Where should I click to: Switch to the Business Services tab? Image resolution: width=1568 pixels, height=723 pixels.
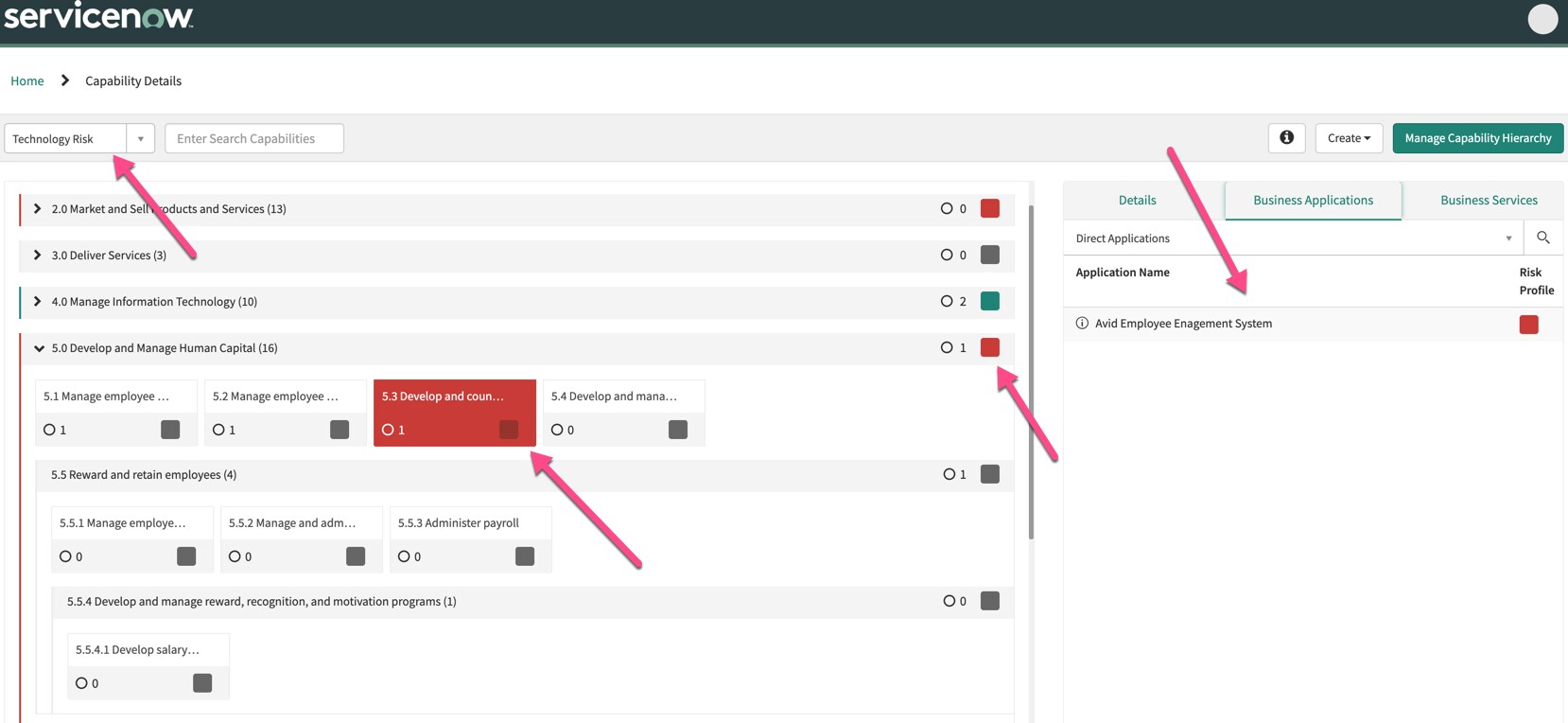1489,200
